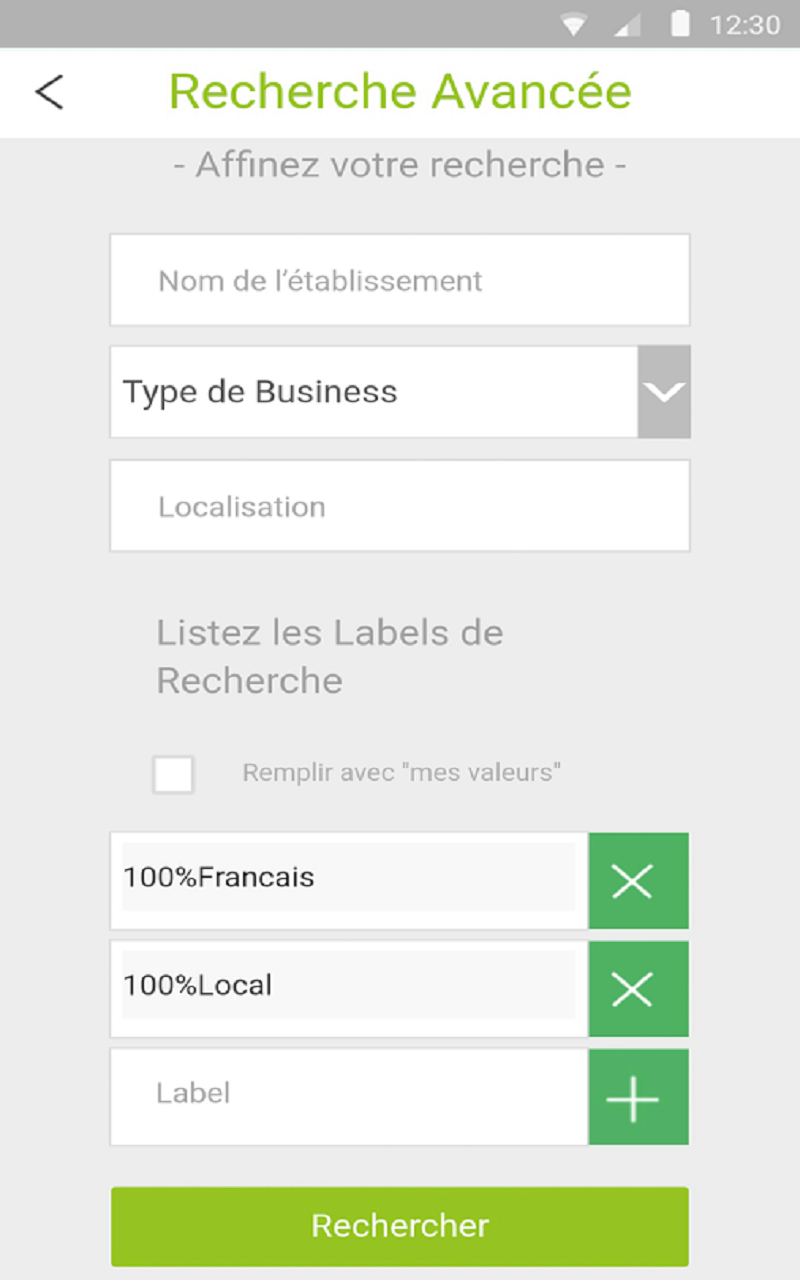800x1280 pixels.
Task: Tap the clock showing 12:30
Action: click(x=744, y=25)
